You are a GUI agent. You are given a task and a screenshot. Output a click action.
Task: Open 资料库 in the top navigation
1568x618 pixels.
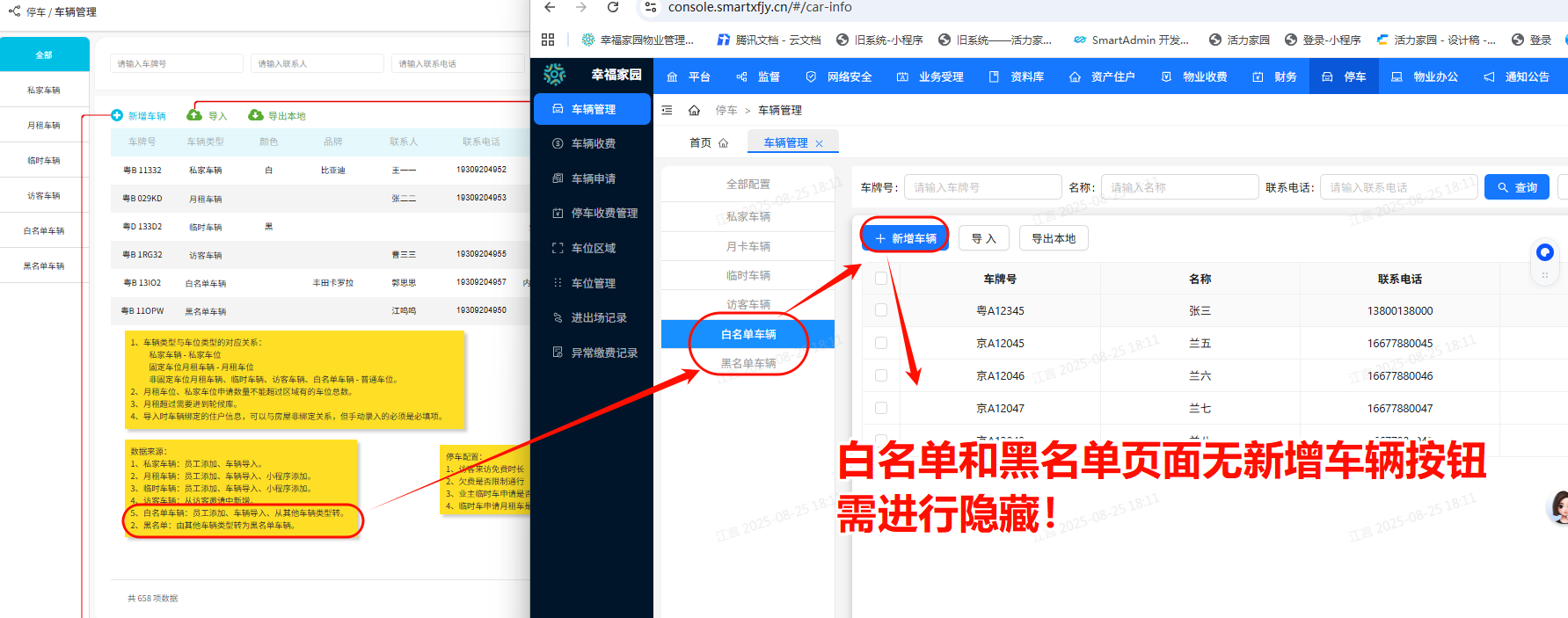pos(1016,77)
